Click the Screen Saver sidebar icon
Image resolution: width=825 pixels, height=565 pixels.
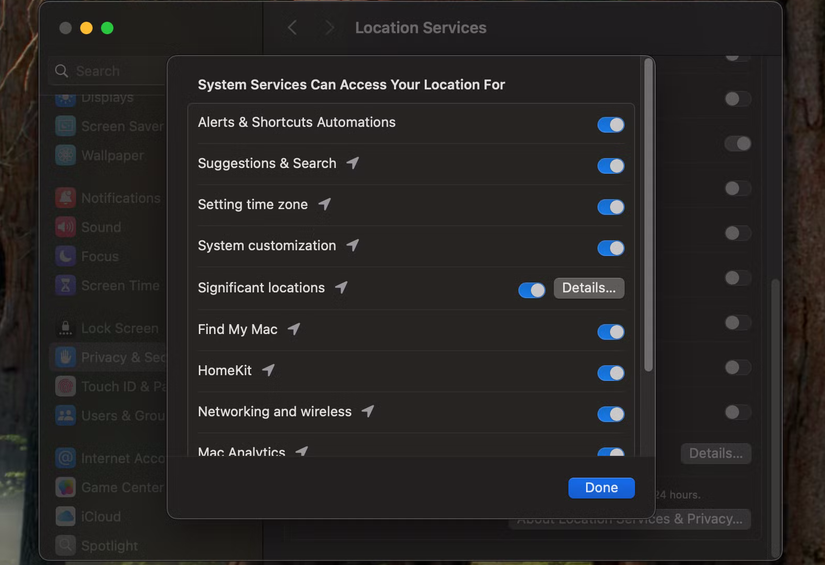(65, 126)
